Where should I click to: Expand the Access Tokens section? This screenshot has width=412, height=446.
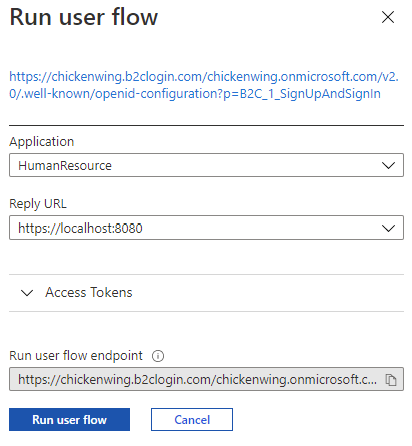click(206, 293)
